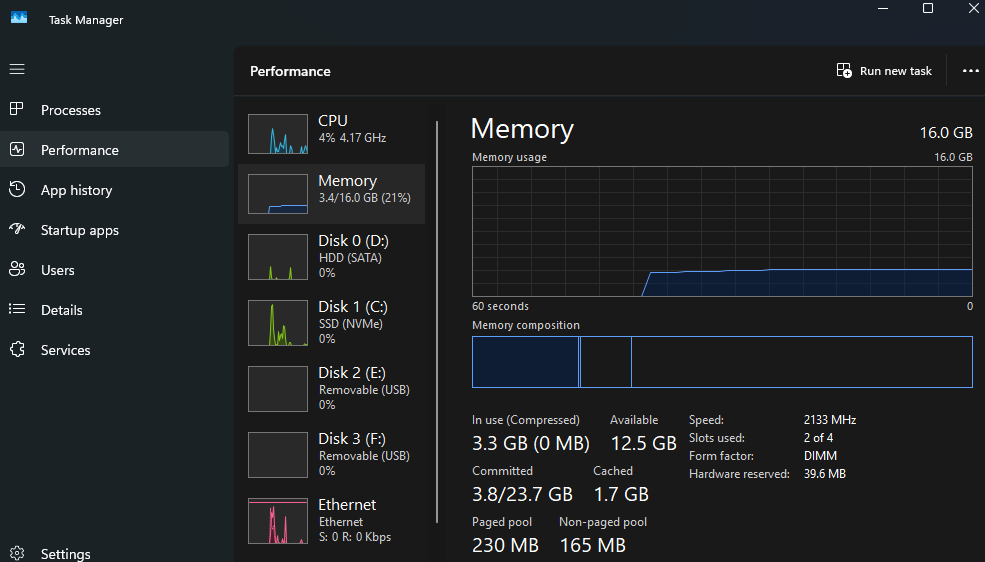Click the Performance page heading
985x562 pixels.
pyautogui.click(x=290, y=71)
